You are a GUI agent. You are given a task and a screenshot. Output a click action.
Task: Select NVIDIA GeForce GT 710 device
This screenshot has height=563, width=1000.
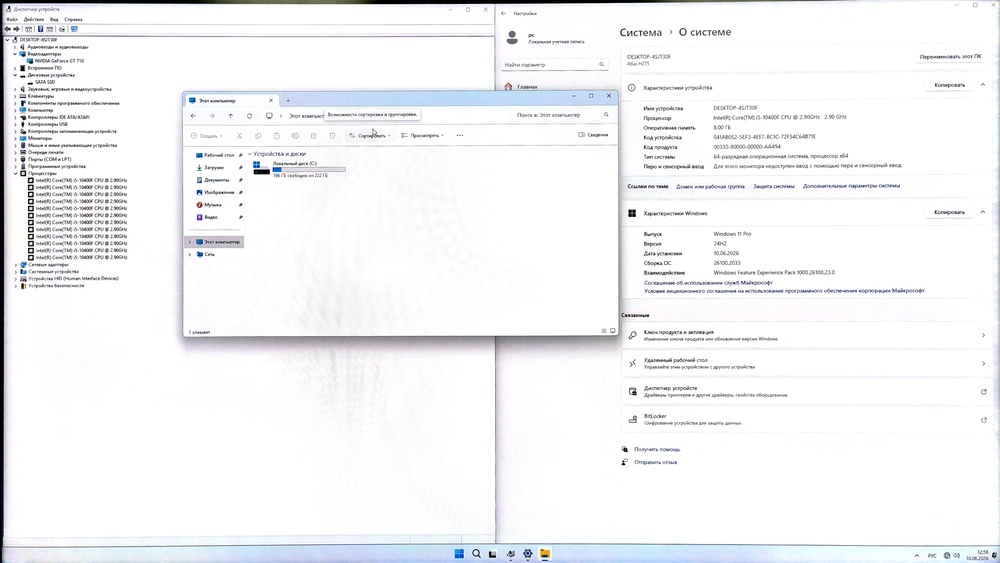[59, 61]
